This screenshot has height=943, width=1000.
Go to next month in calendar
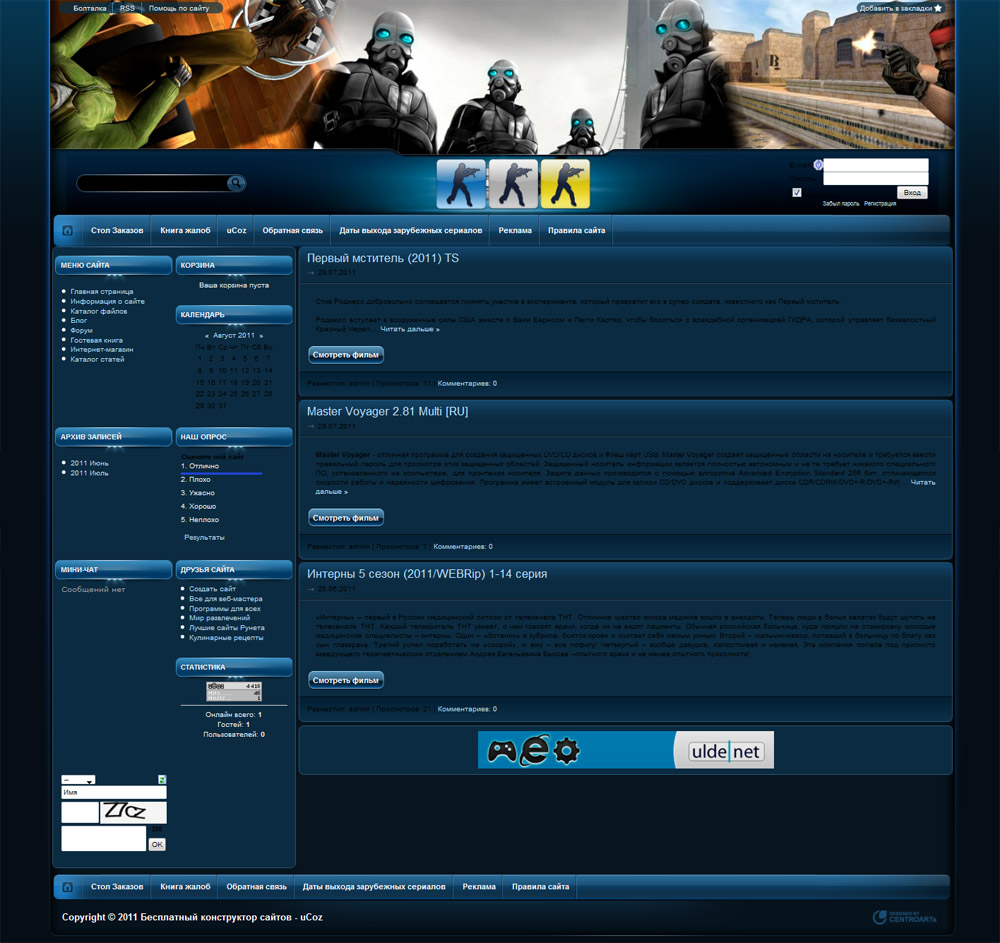tap(261, 336)
